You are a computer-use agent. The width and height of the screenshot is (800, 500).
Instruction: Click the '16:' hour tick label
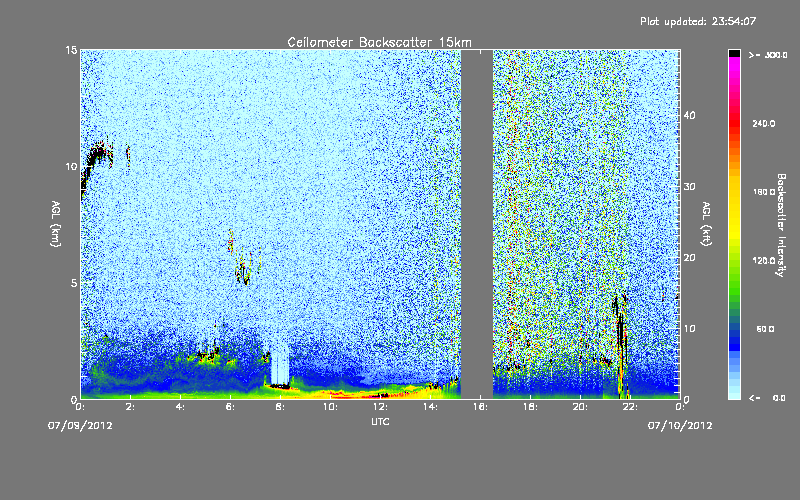(480, 407)
